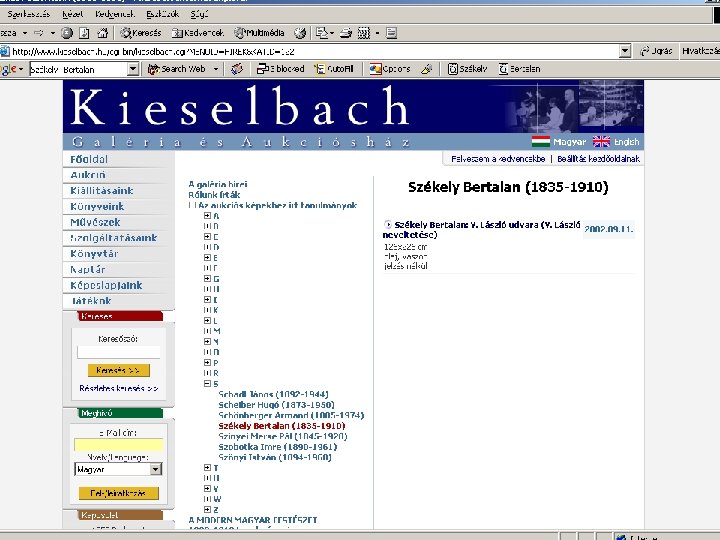This screenshot has width=720, height=540.
Task: Open the Kedvencek favorites toolbar button
Action: pyautogui.click(x=198, y=33)
